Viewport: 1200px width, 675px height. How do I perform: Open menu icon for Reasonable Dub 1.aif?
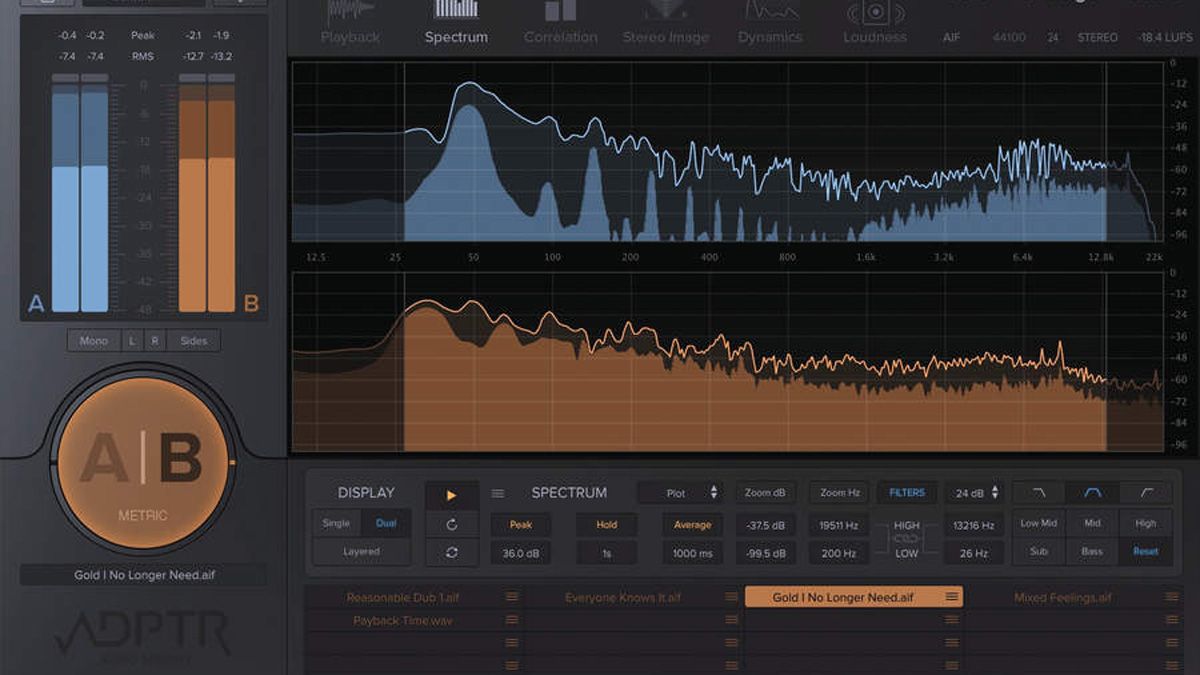click(x=512, y=597)
